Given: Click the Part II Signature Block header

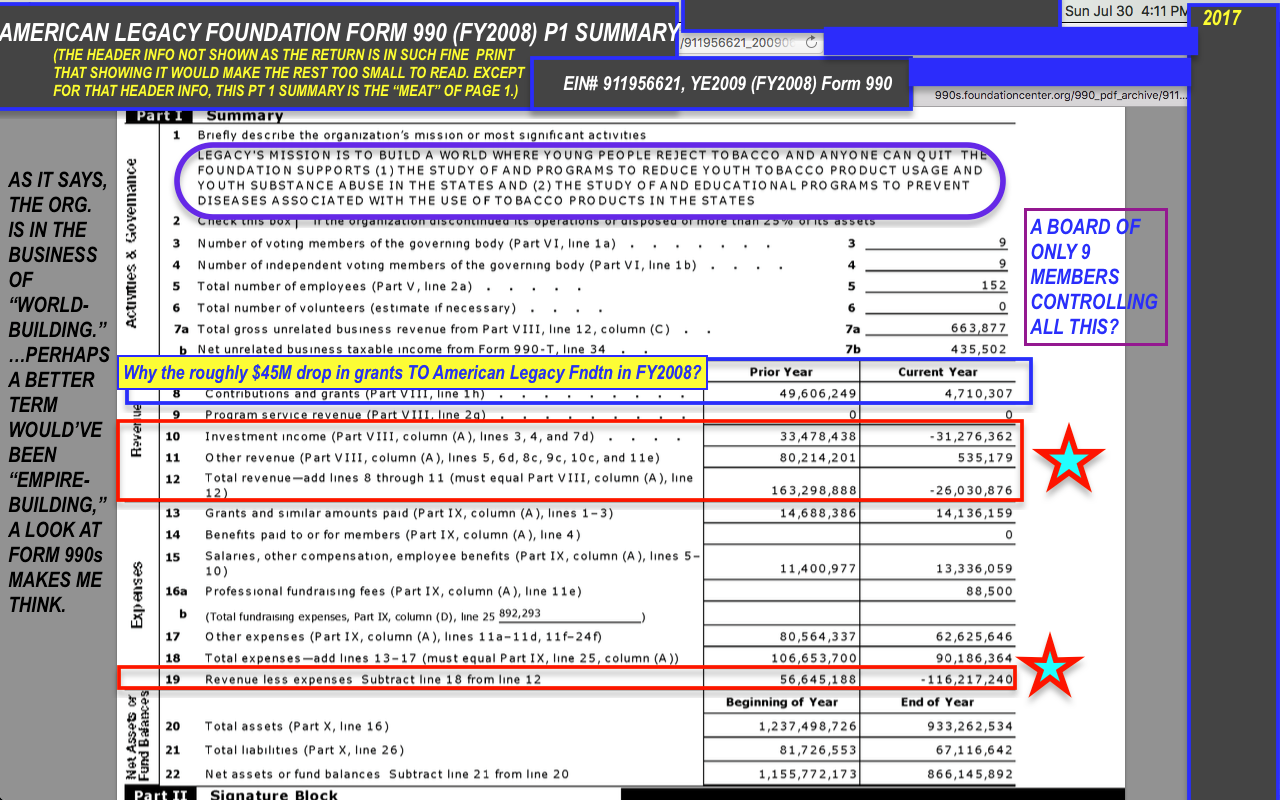Looking at the screenshot, I should tap(273, 794).
